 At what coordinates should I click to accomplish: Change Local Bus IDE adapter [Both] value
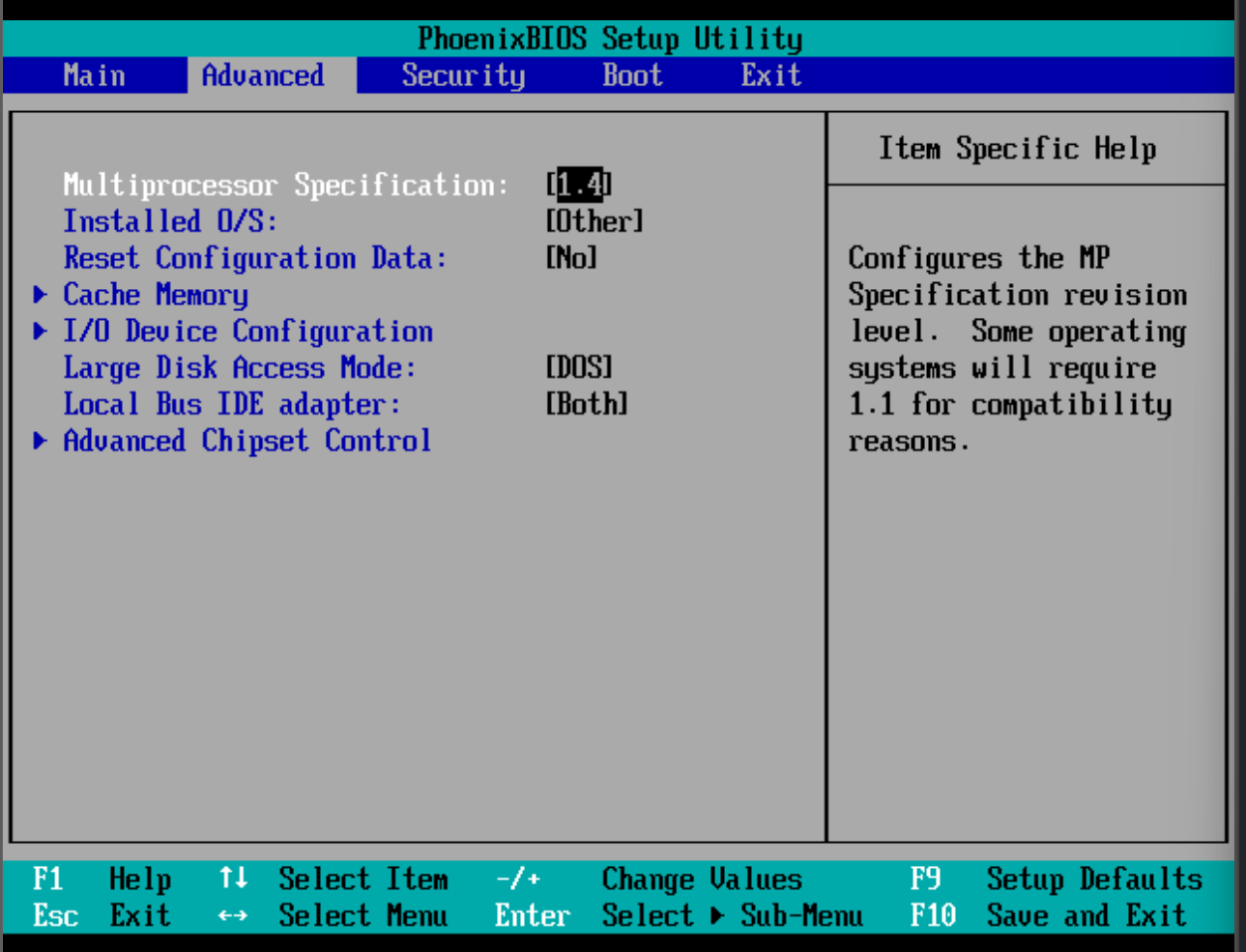[587, 404]
